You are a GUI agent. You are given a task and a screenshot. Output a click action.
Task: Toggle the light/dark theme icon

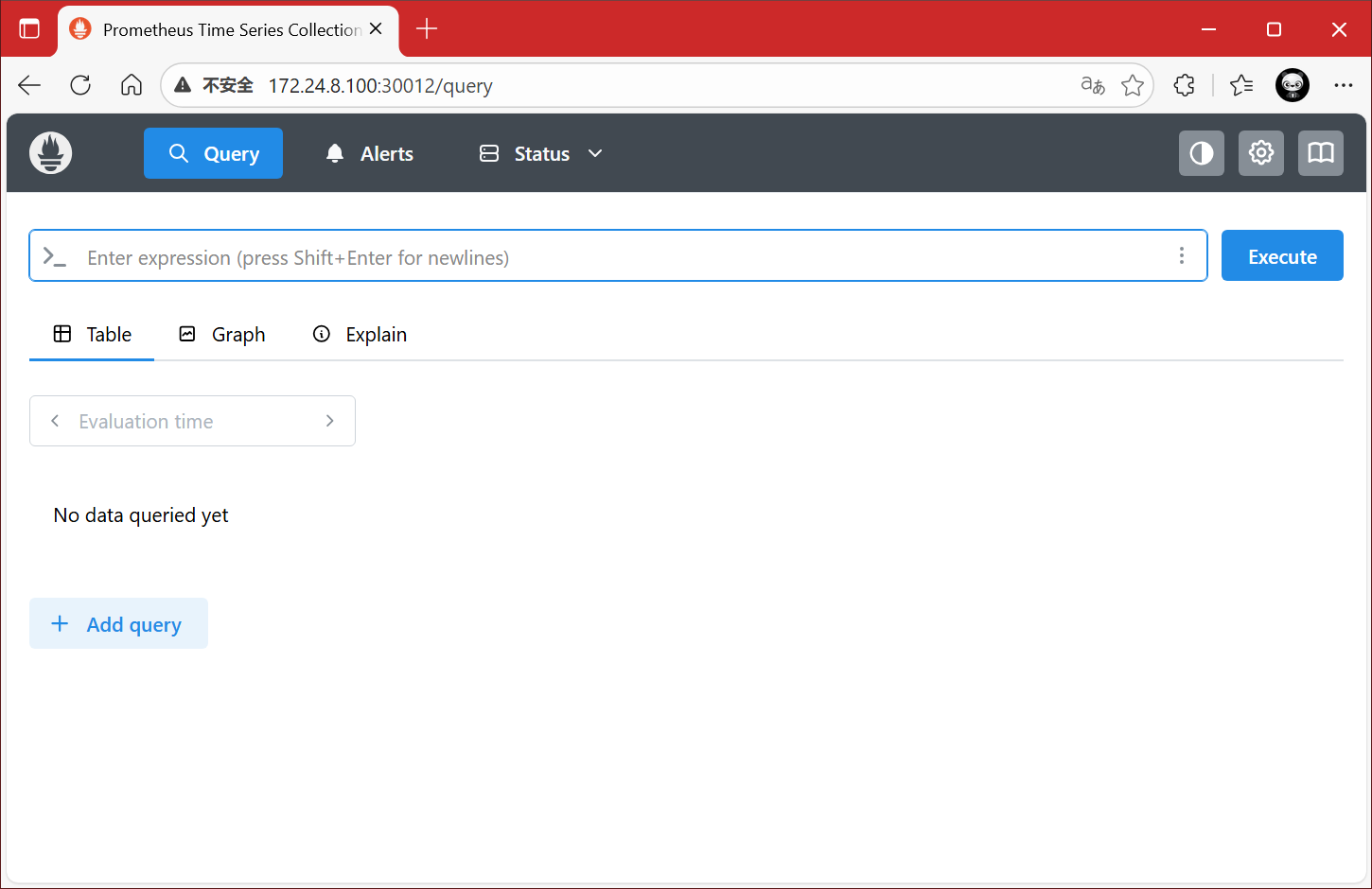click(x=1201, y=153)
